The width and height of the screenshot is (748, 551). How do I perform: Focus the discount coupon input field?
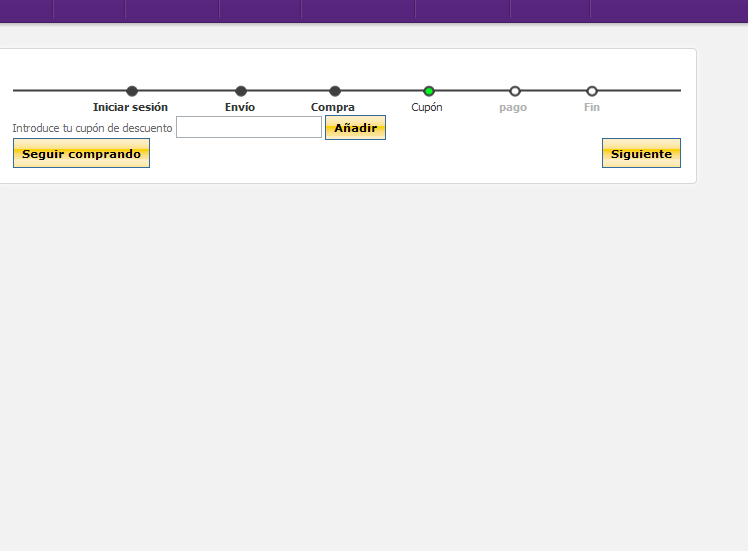point(249,127)
